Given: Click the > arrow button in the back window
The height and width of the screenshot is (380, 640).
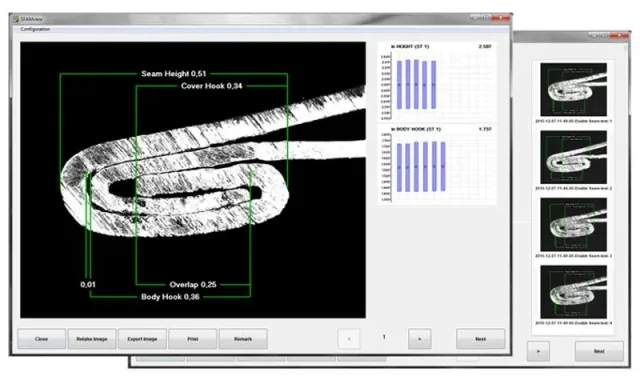Looking at the screenshot, I should [538, 351].
